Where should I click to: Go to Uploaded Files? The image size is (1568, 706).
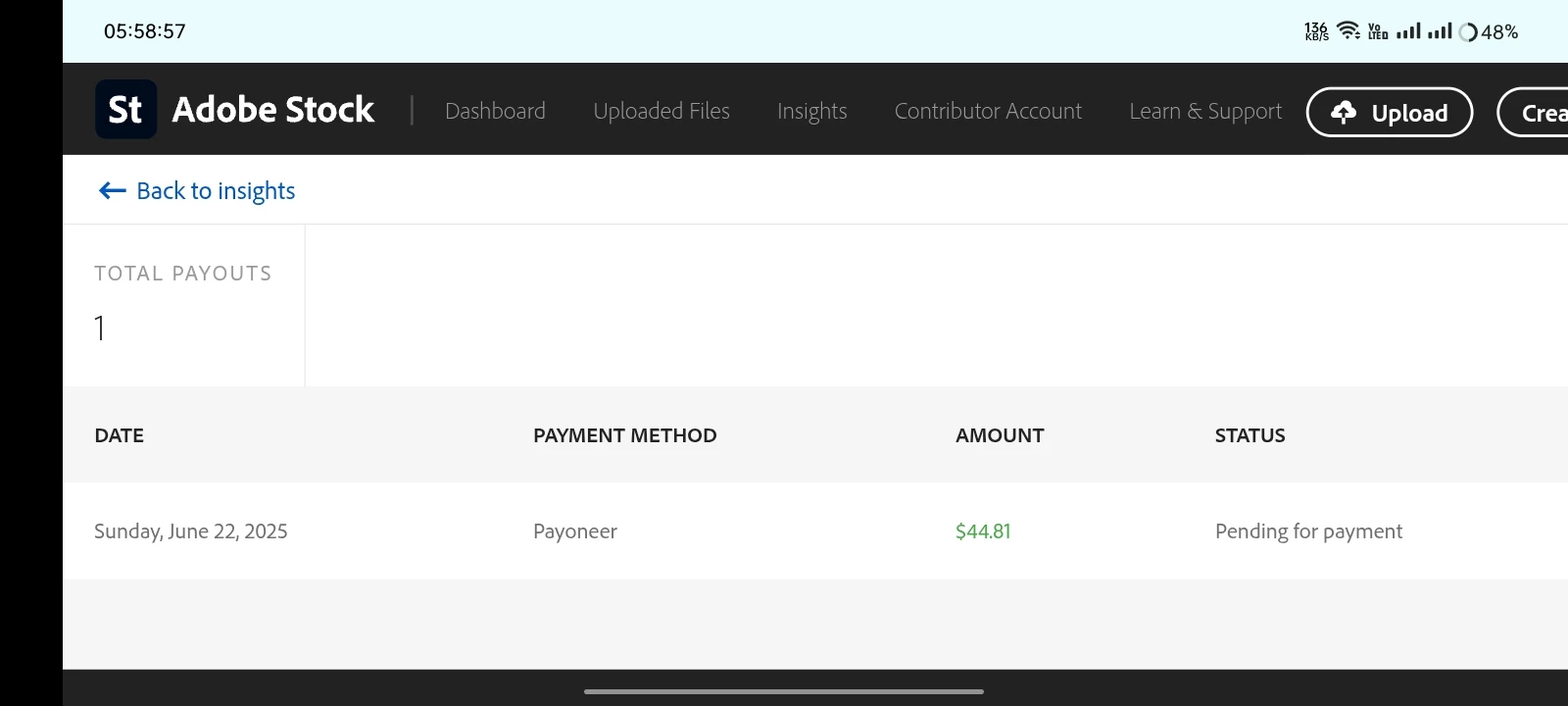(x=661, y=111)
